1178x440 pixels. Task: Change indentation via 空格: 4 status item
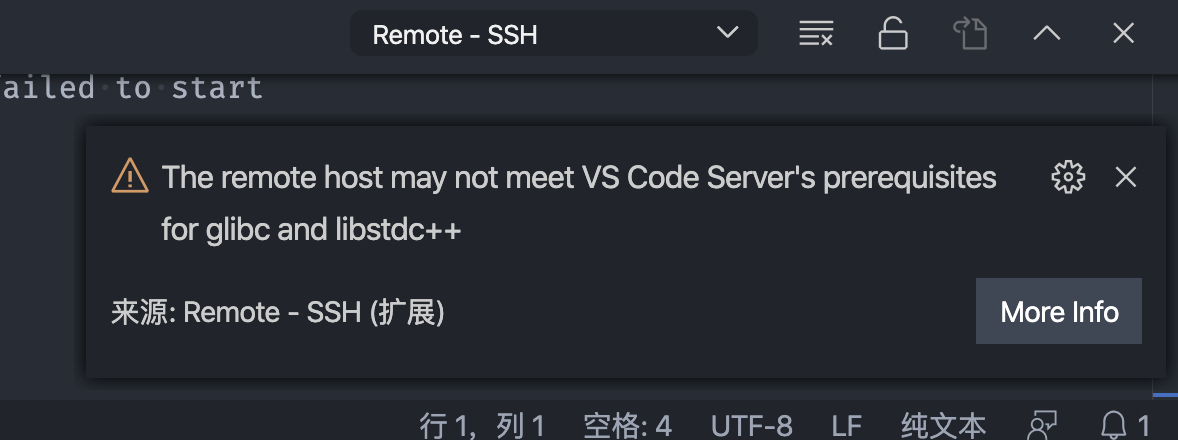tap(627, 426)
